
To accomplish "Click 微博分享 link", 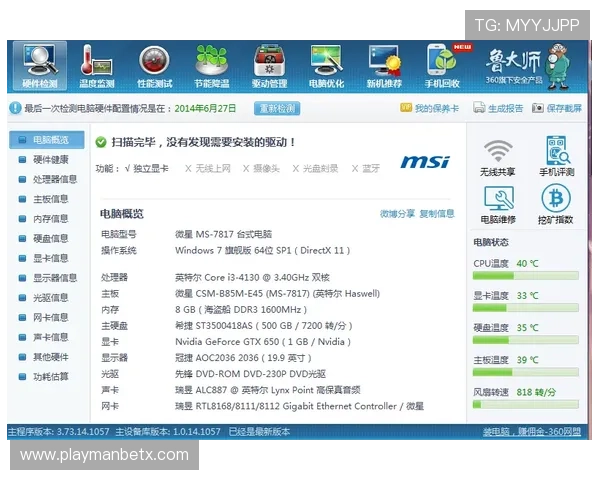I will [x=397, y=214].
